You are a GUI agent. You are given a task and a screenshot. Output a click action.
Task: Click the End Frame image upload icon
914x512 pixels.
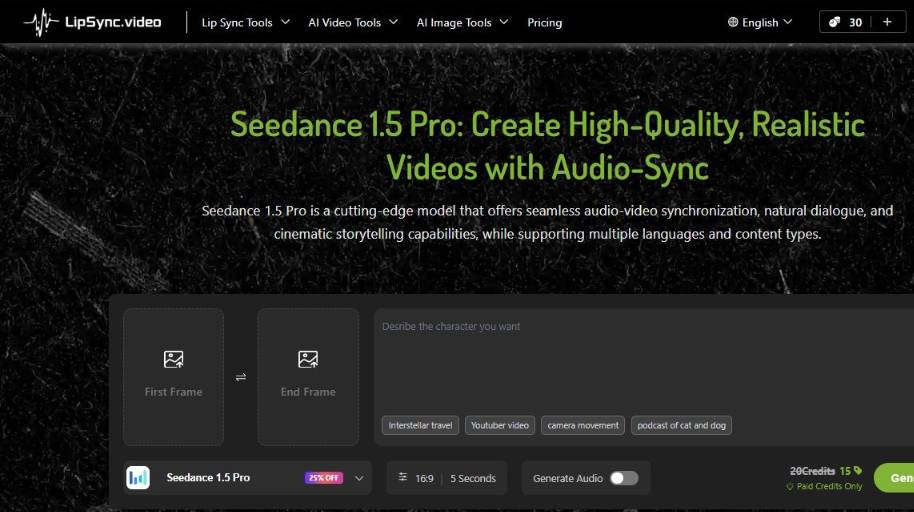pyautogui.click(x=308, y=359)
